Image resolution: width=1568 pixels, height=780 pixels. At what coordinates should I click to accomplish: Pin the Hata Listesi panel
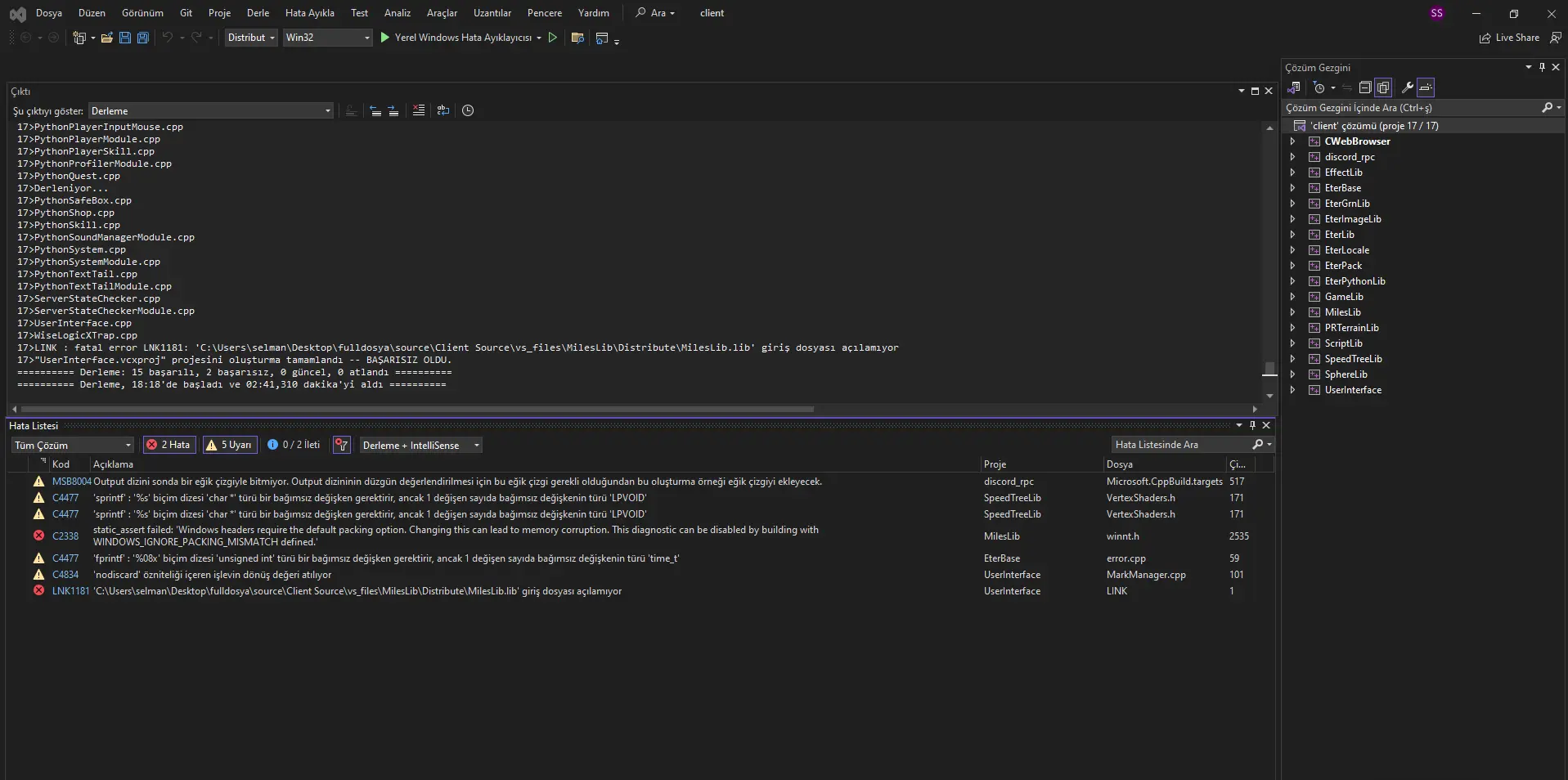click(x=1252, y=425)
